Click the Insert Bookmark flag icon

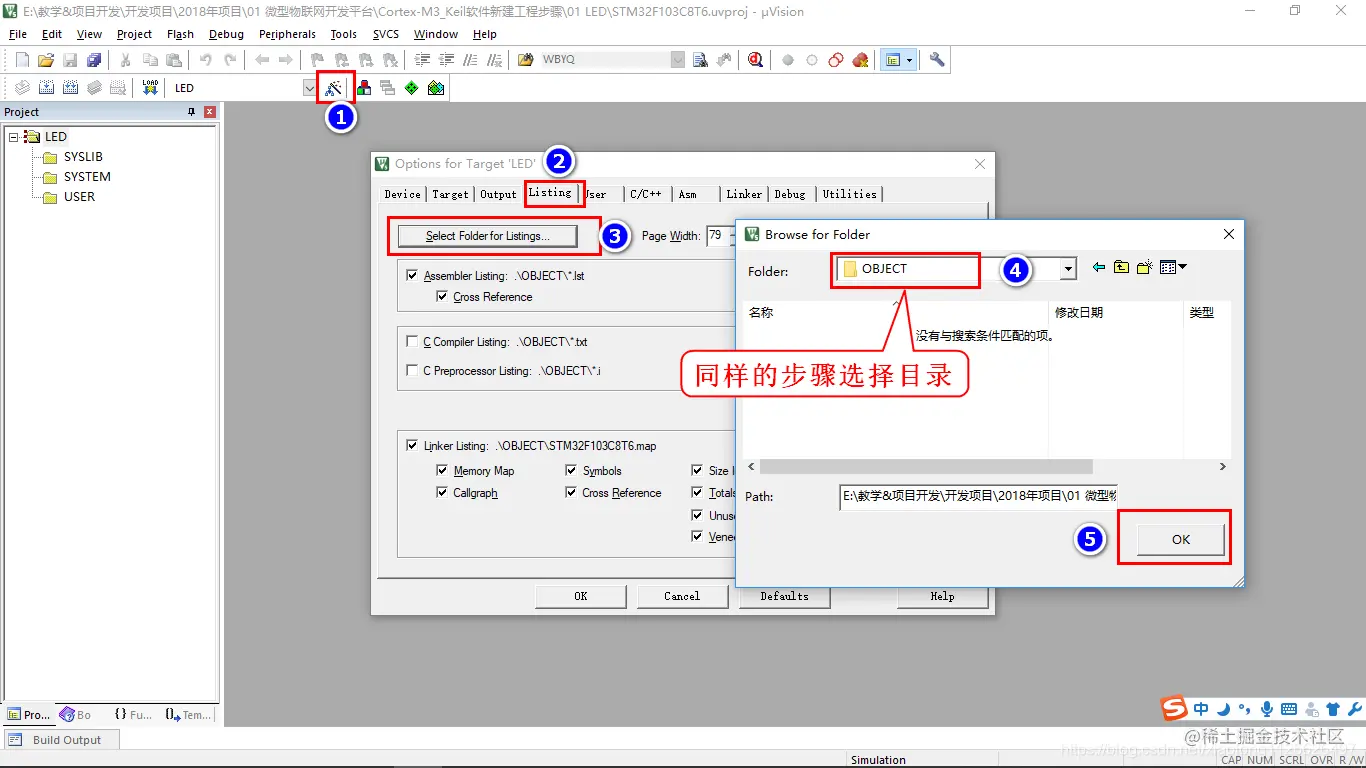pos(317,60)
